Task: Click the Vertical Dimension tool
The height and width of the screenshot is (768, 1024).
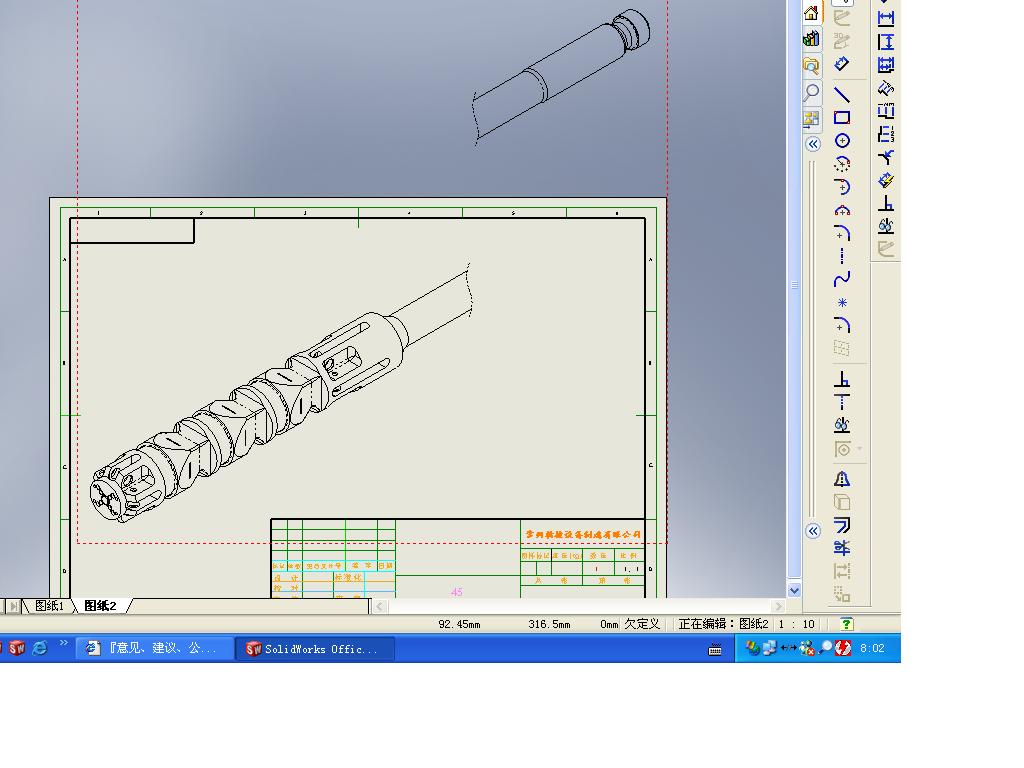Action: pos(886,42)
